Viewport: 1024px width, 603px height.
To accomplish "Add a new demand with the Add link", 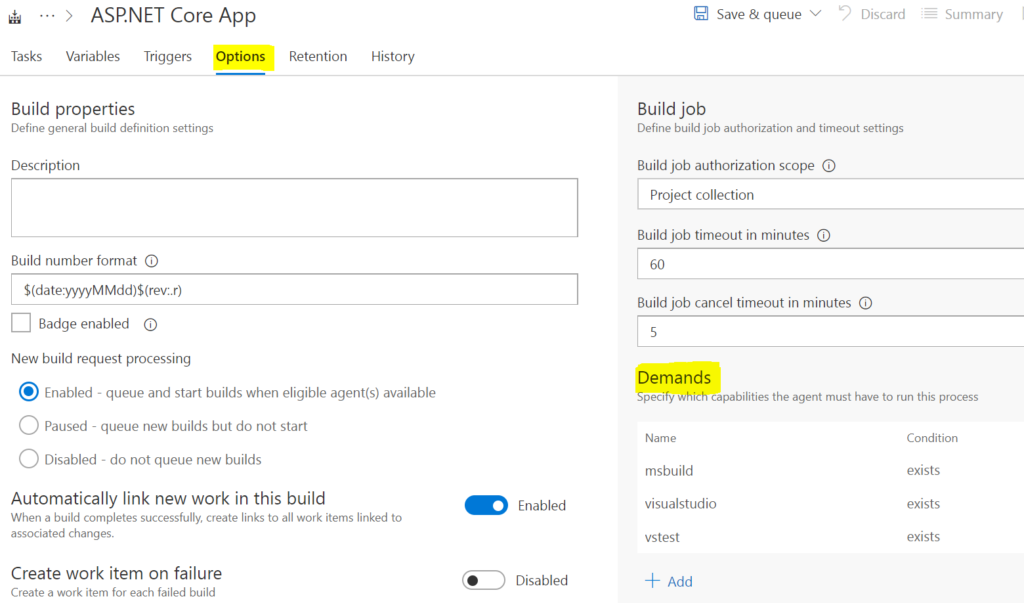I will pos(669,581).
